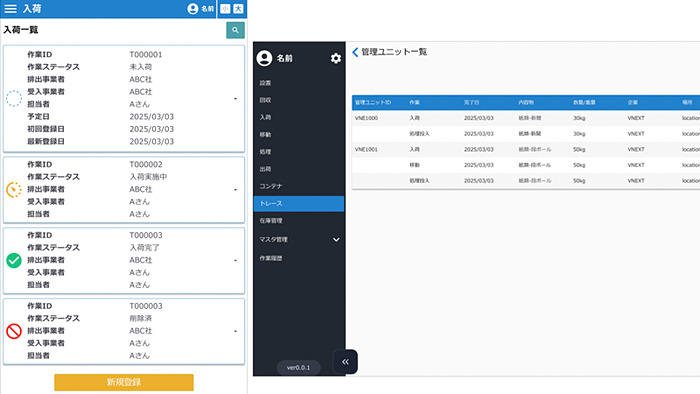Viewport: 700px width, 394px height.
Task: Open search in the 入荷一覧 list
Action: click(235, 30)
